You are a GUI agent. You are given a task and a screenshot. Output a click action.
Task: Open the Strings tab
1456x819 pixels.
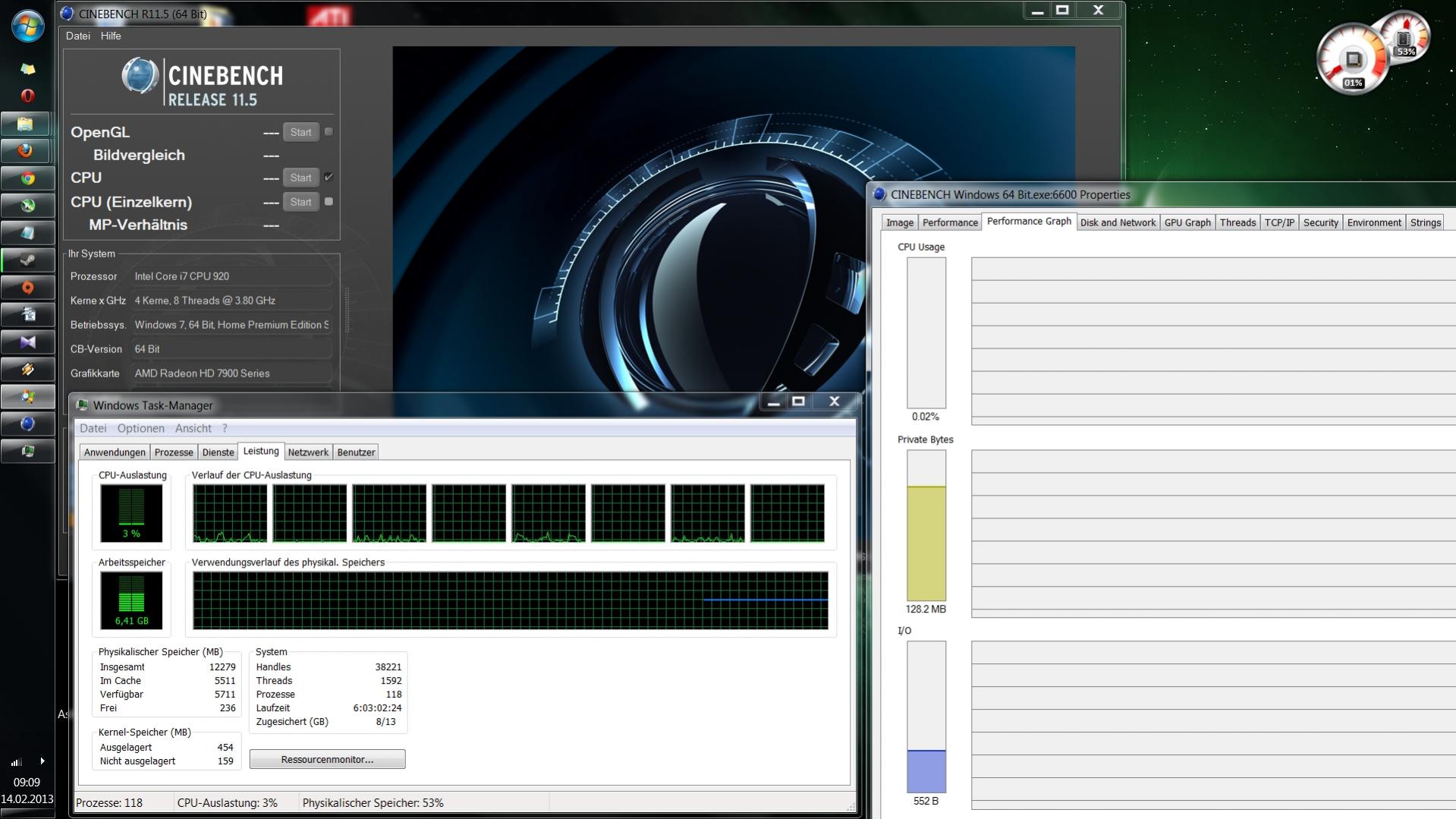(x=1425, y=222)
